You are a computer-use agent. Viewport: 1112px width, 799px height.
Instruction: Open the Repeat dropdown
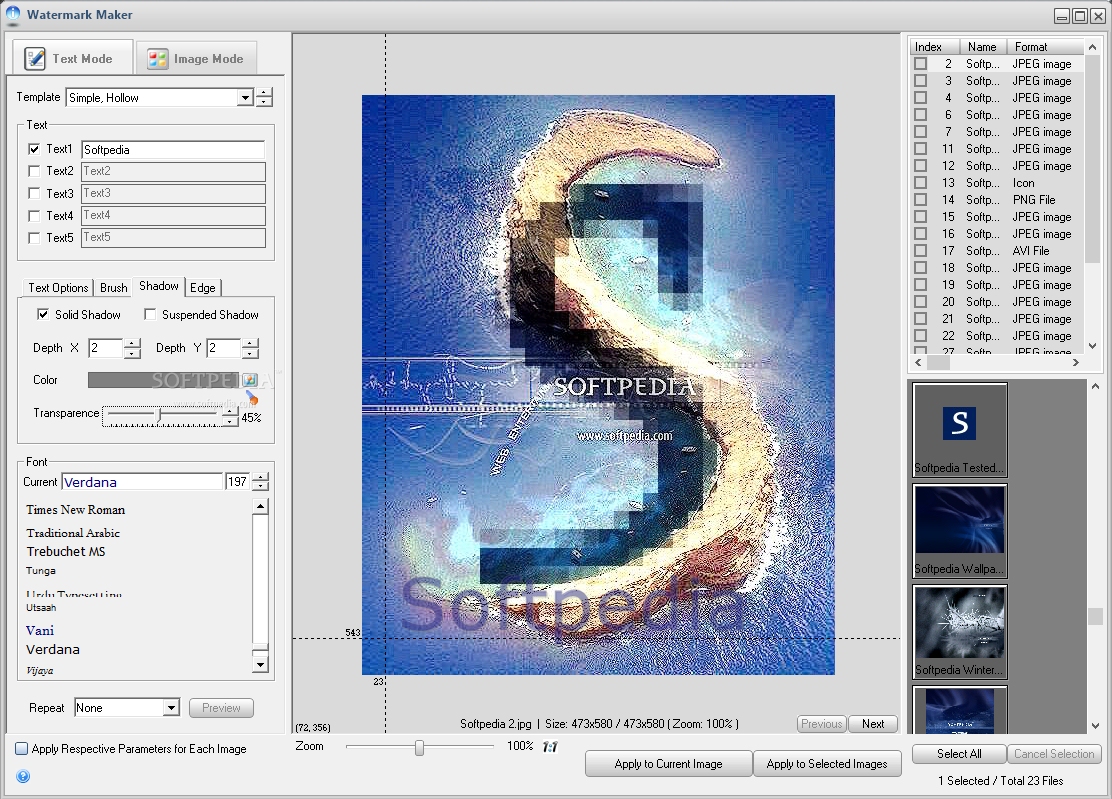tap(171, 708)
